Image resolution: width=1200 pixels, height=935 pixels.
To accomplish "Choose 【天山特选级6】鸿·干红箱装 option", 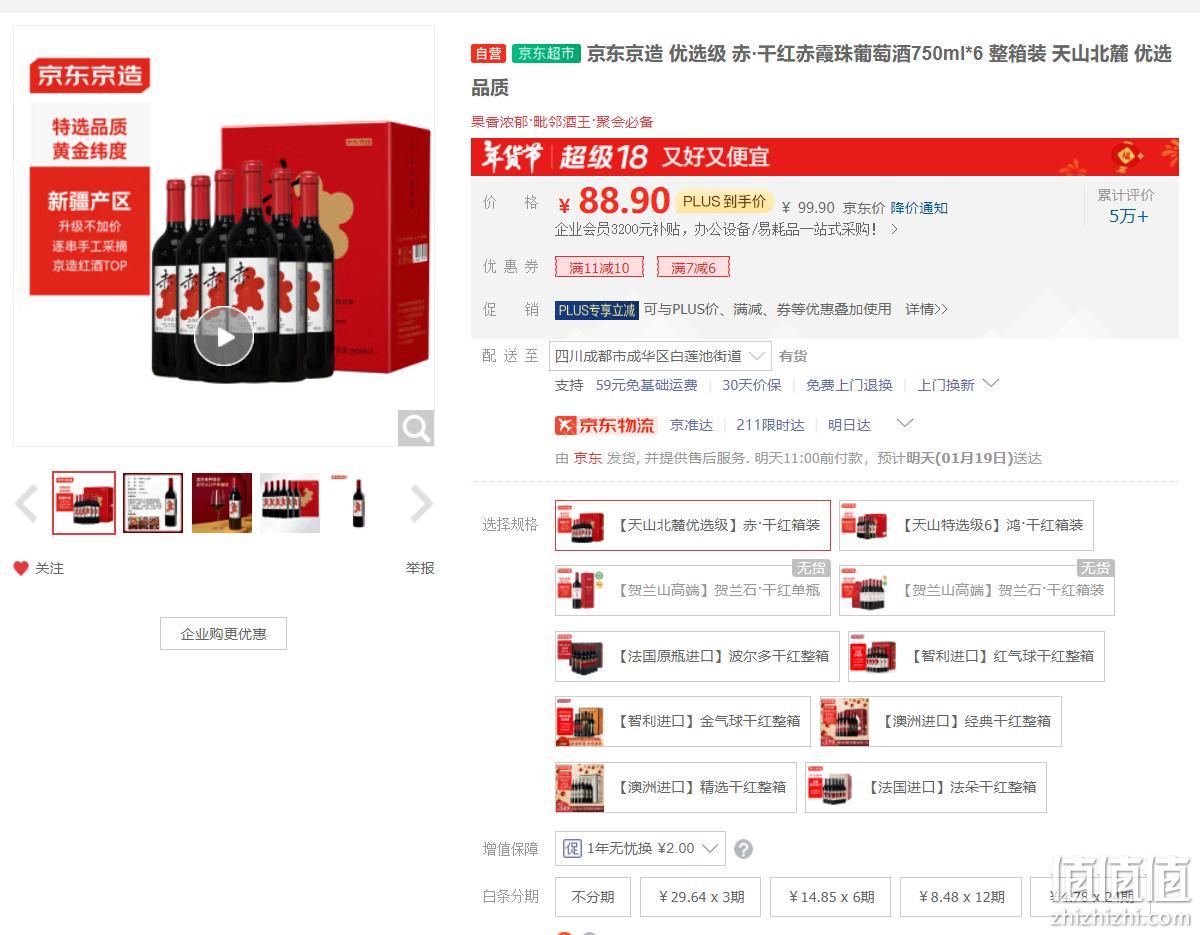I will click(x=966, y=525).
